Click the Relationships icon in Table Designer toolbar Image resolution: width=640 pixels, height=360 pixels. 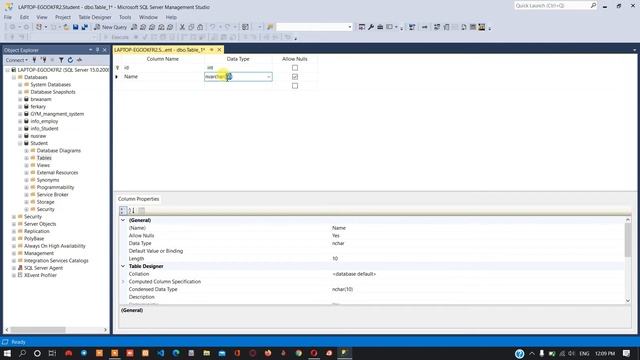(437, 27)
